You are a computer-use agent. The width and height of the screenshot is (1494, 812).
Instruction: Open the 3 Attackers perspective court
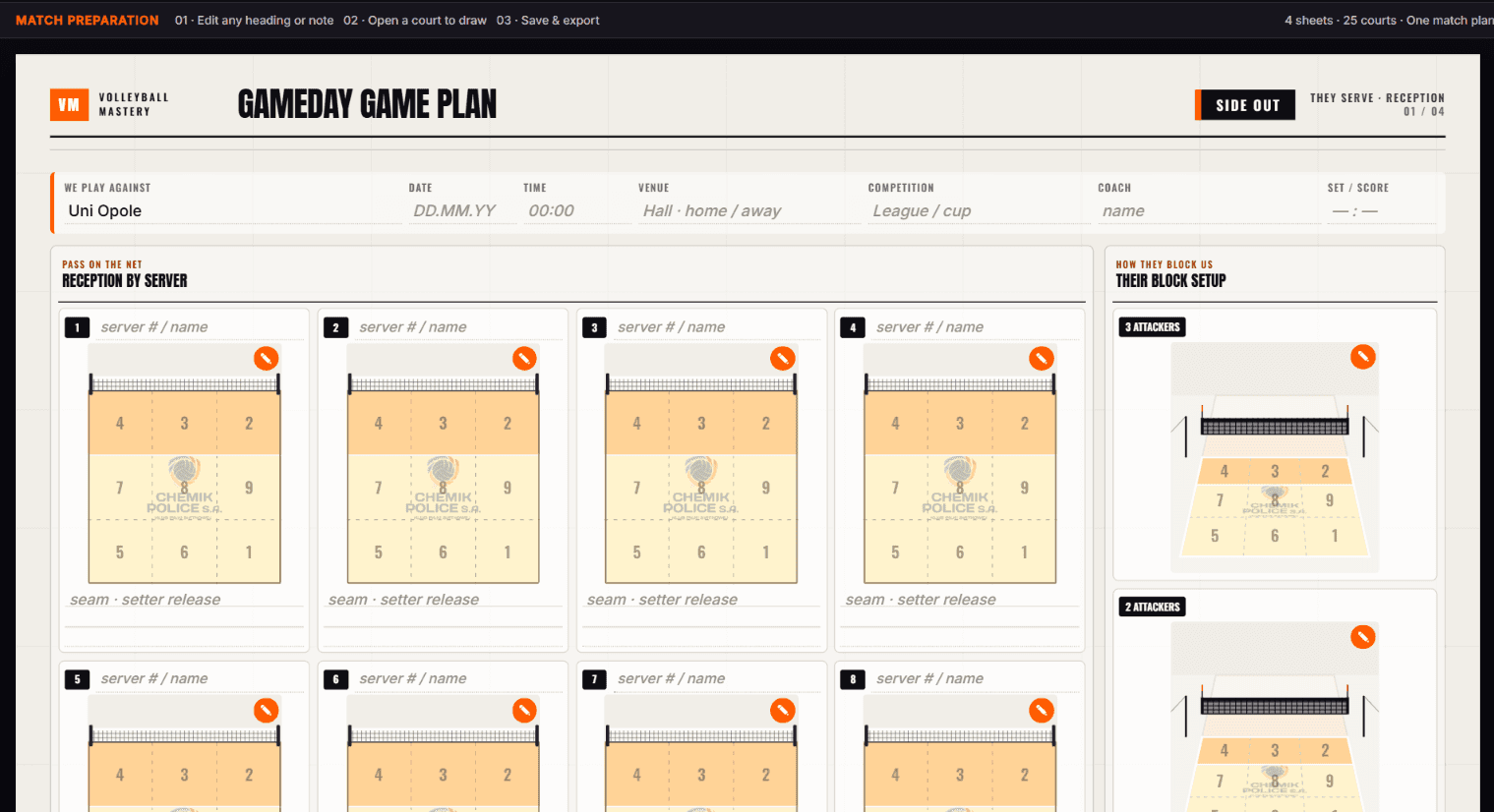1275,457
